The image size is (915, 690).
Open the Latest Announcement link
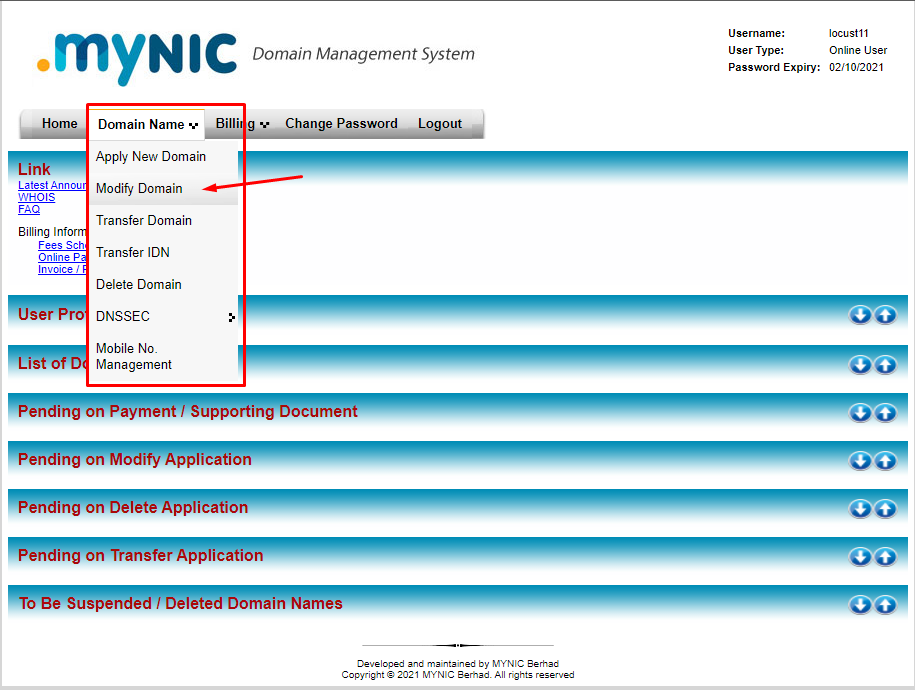pos(53,185)
